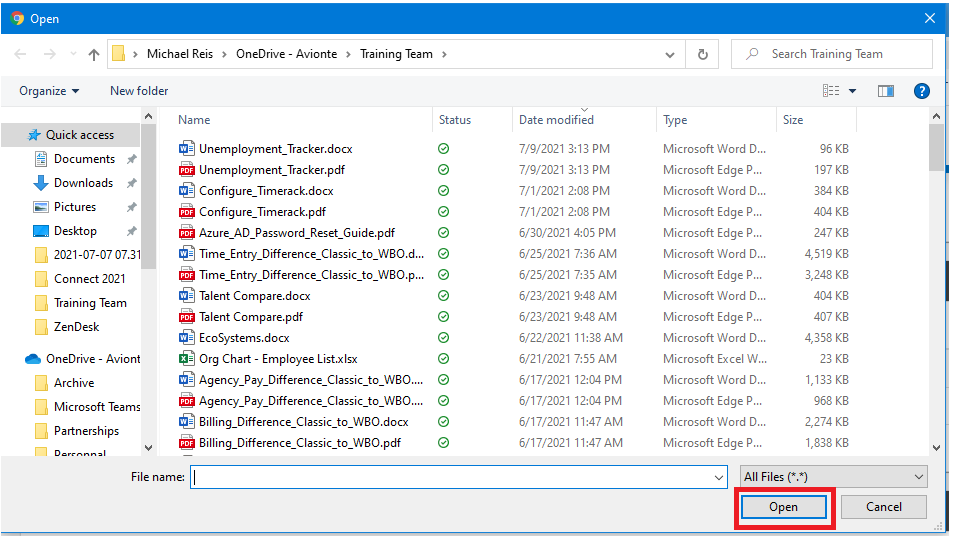Click the Search Training Team box
Screen dimensions: 956x540
click(x=832, y=54)
